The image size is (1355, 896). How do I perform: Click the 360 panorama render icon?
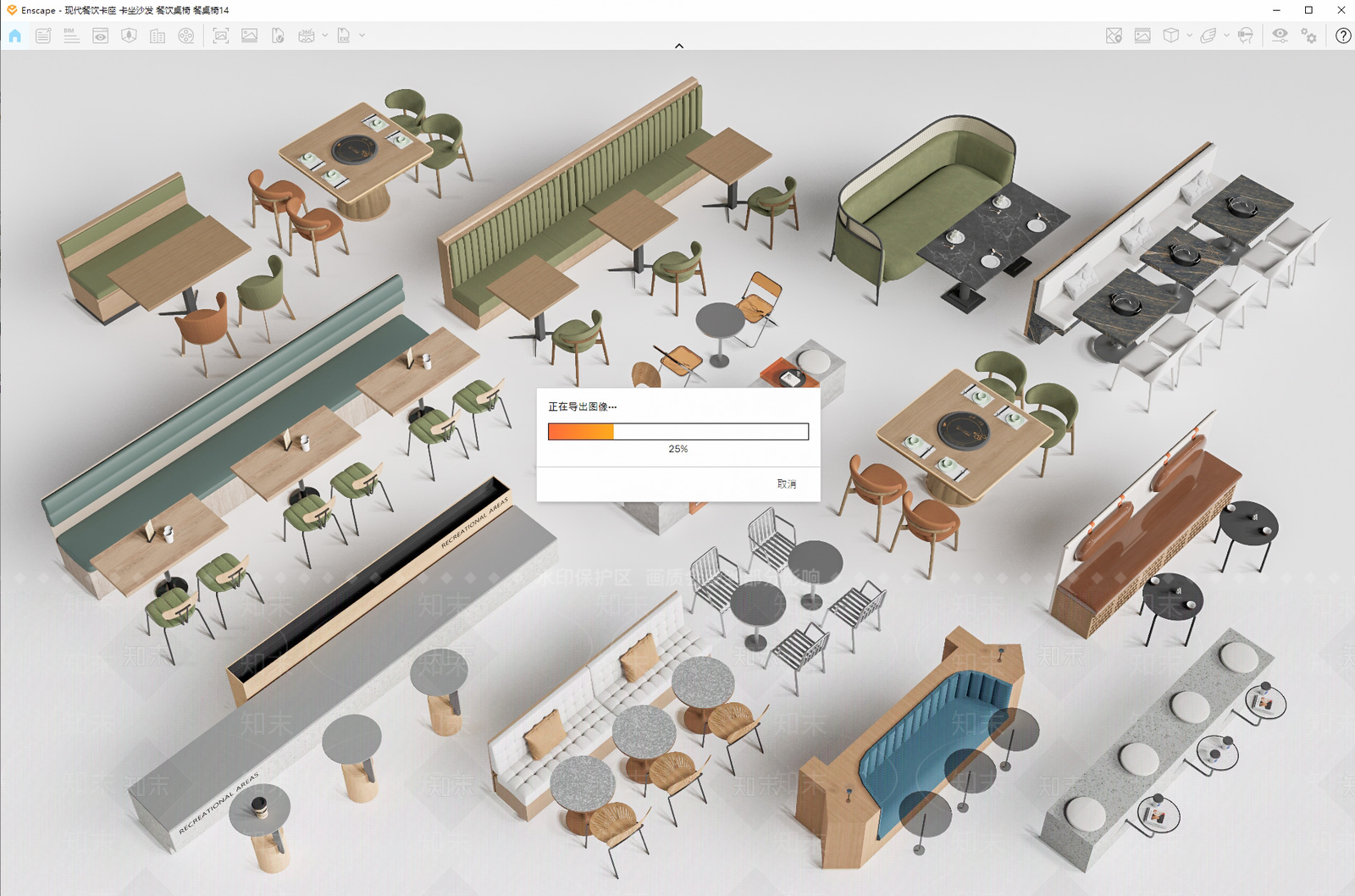pos(307,36)
